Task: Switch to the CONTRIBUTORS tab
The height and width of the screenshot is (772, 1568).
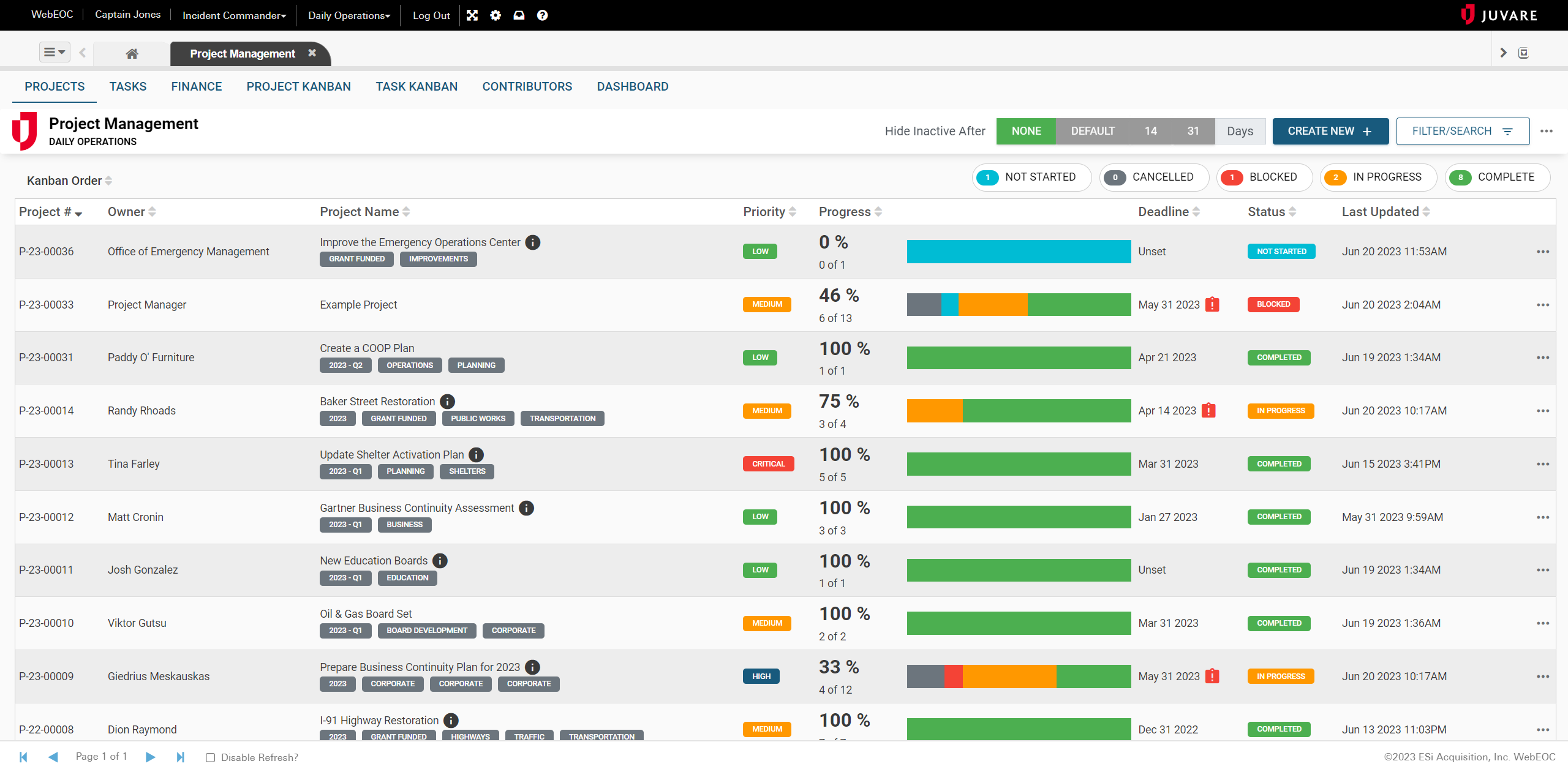Action: [x=527, y=86]
